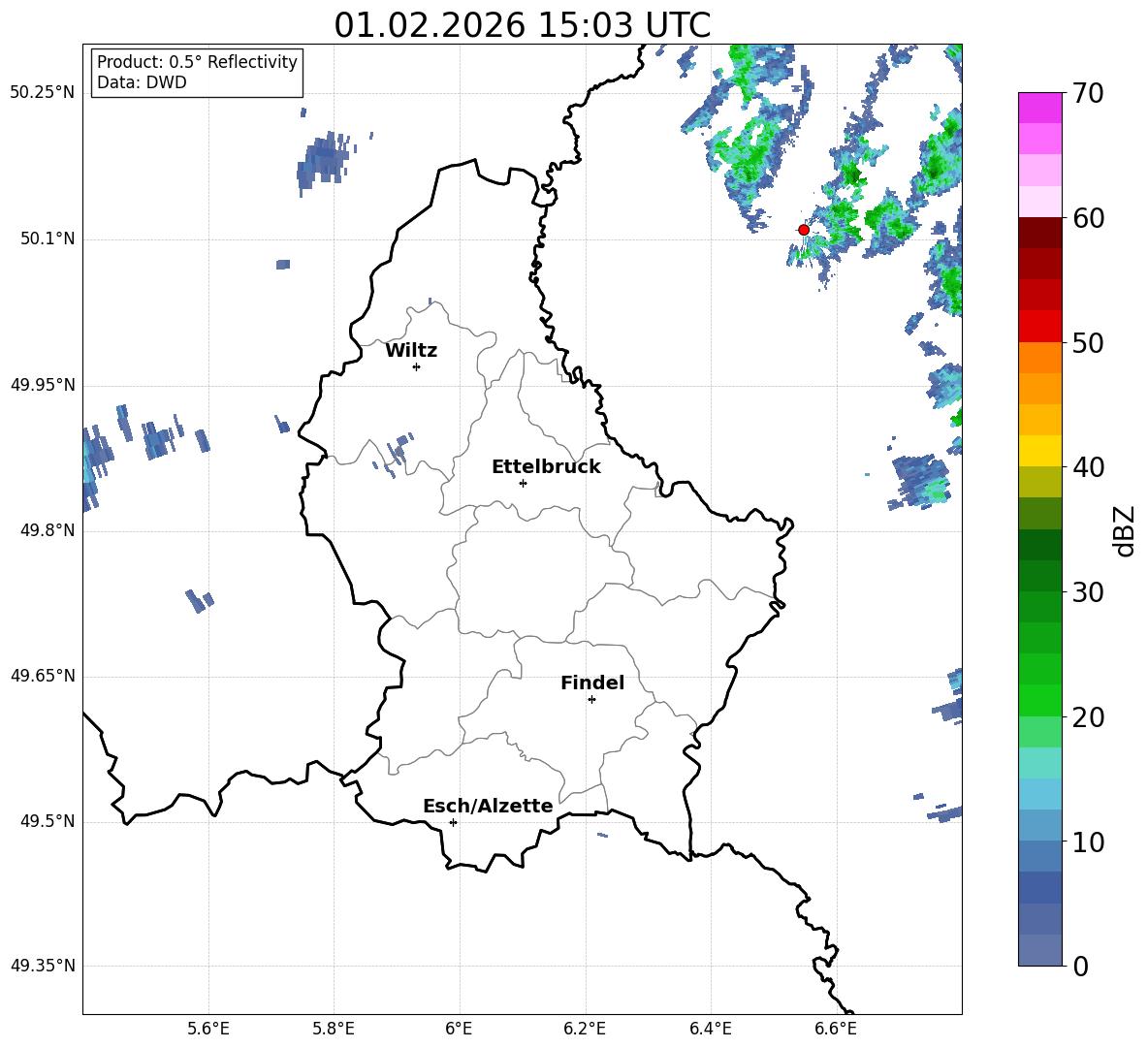Screen dimensions: 1148x1048
Task: Click the 40 tick on colorbar
Action: (x=1089, y=467)
